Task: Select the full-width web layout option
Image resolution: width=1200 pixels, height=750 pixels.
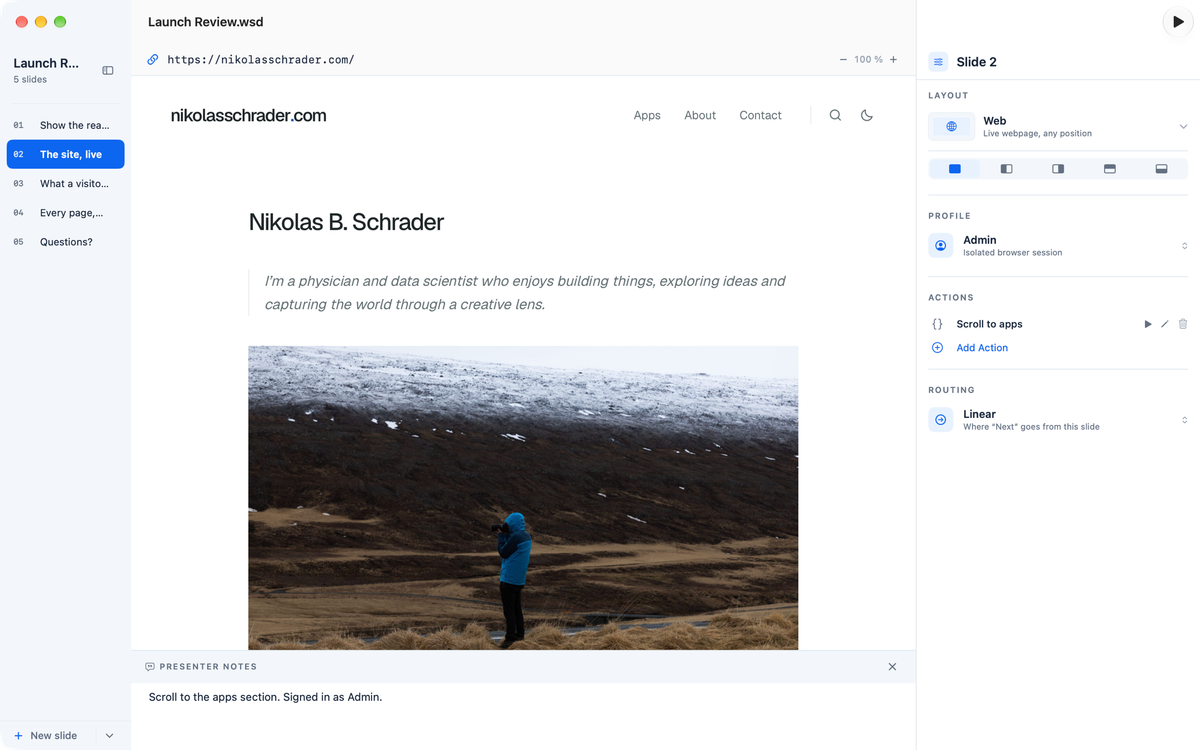Action: [955, 169]
